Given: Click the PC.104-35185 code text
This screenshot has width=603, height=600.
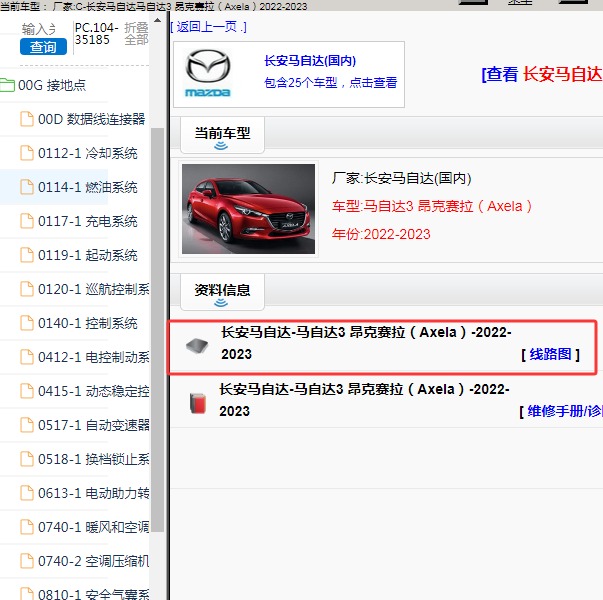Looking at the screenshot, I should (x=97, y=33).
